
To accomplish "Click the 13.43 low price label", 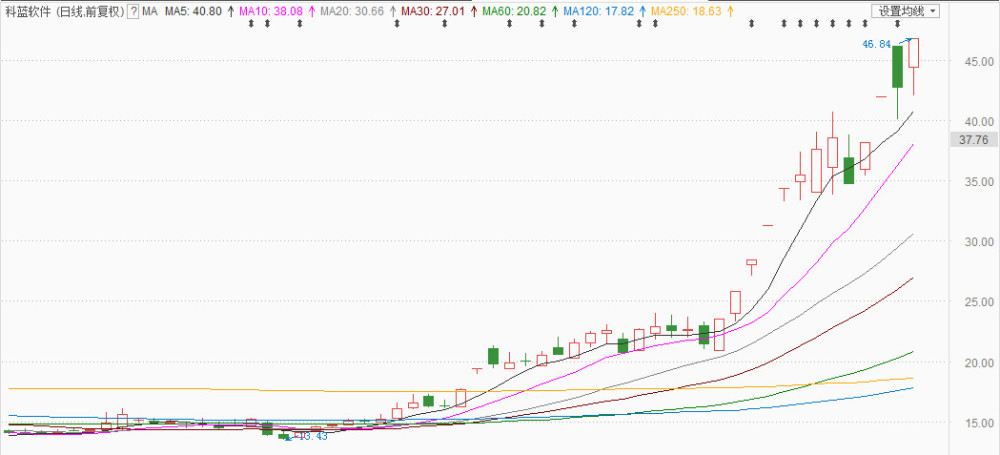I will (x=312, y=436).
